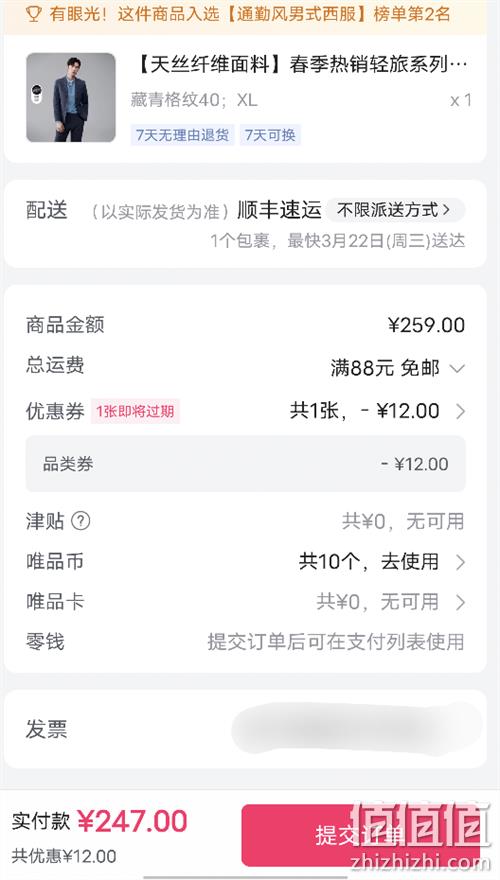Tap the 7天可换 exchange tag
Screen dimensions: 500x880
click(270, 135)
